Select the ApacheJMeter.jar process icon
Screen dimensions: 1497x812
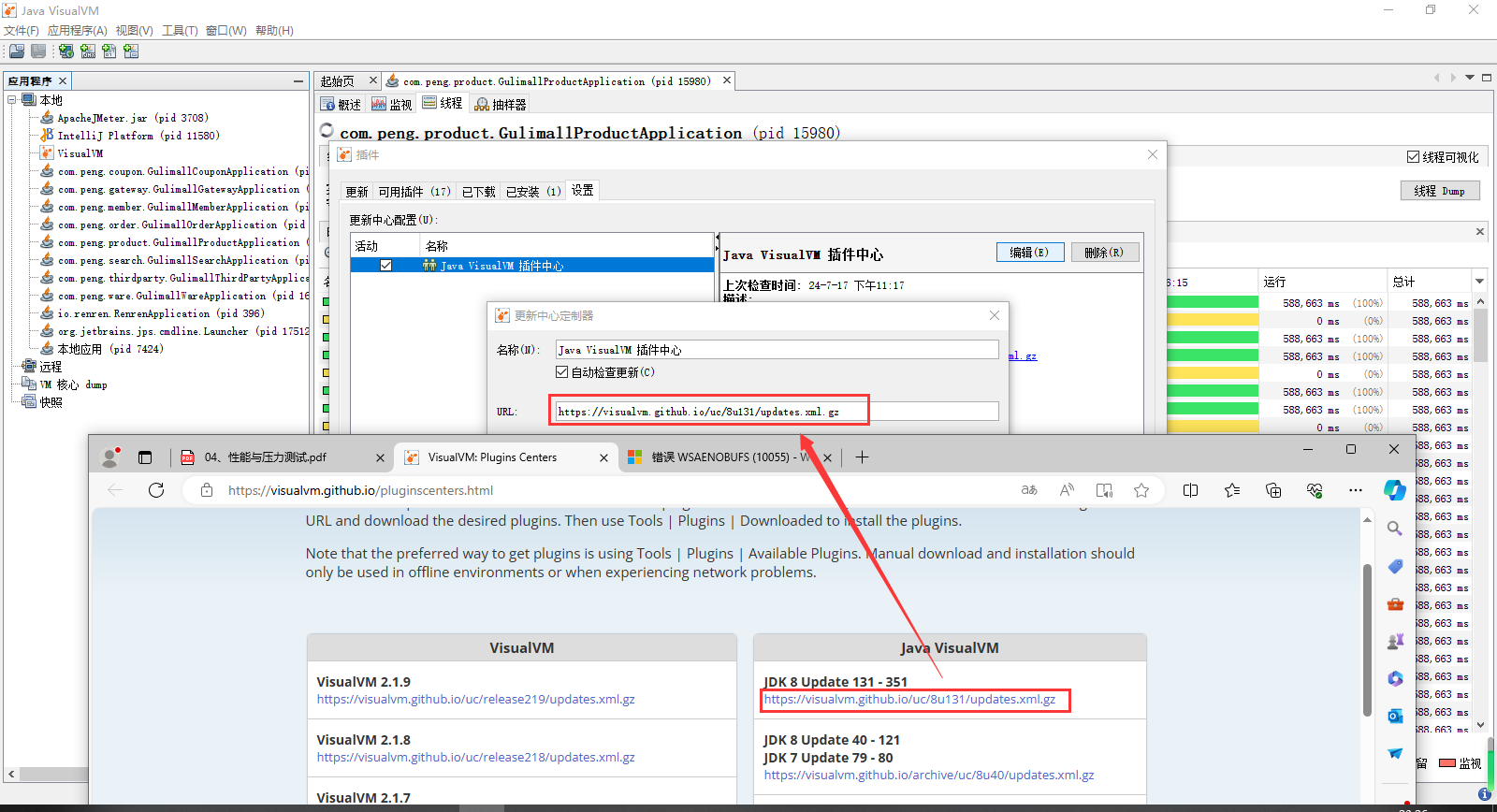[47, 118]
